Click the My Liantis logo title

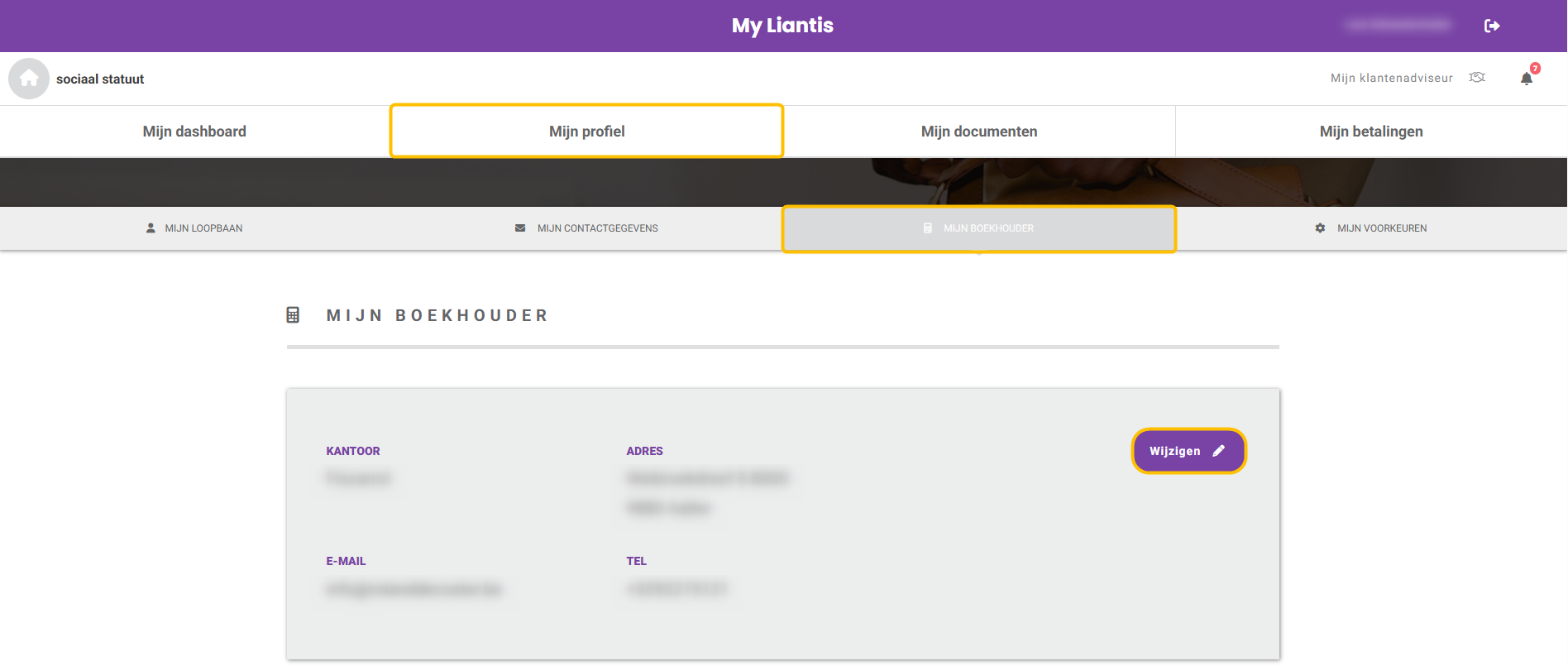point(782,26)
